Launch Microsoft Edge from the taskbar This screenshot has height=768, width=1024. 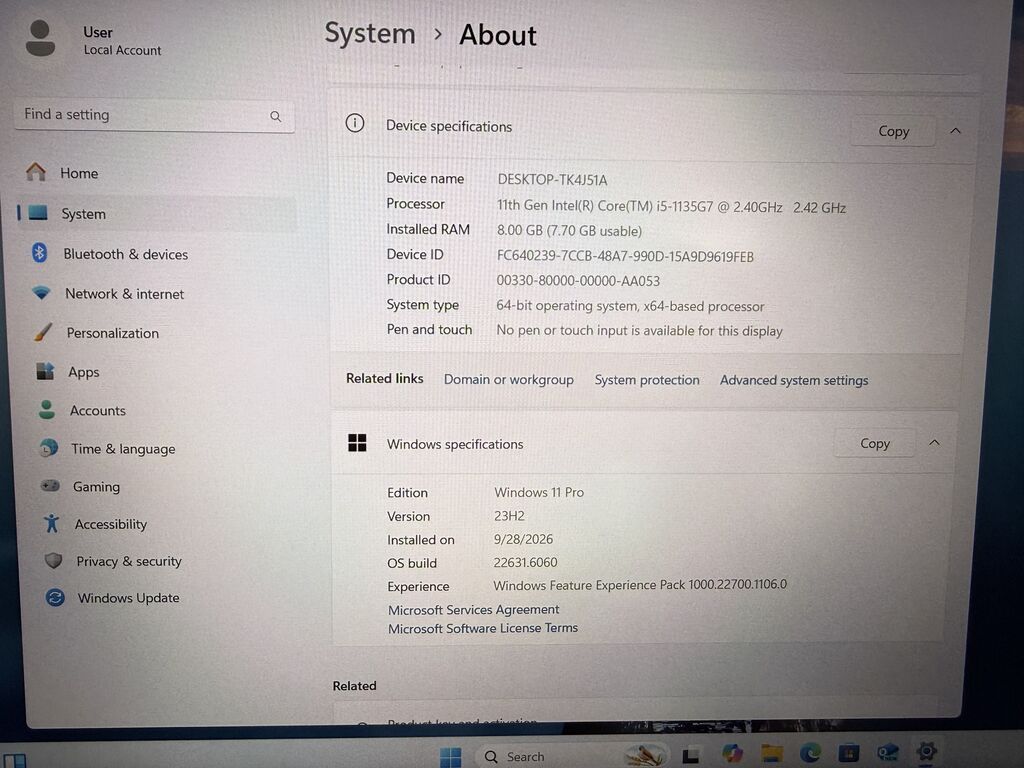coord(810,753)
